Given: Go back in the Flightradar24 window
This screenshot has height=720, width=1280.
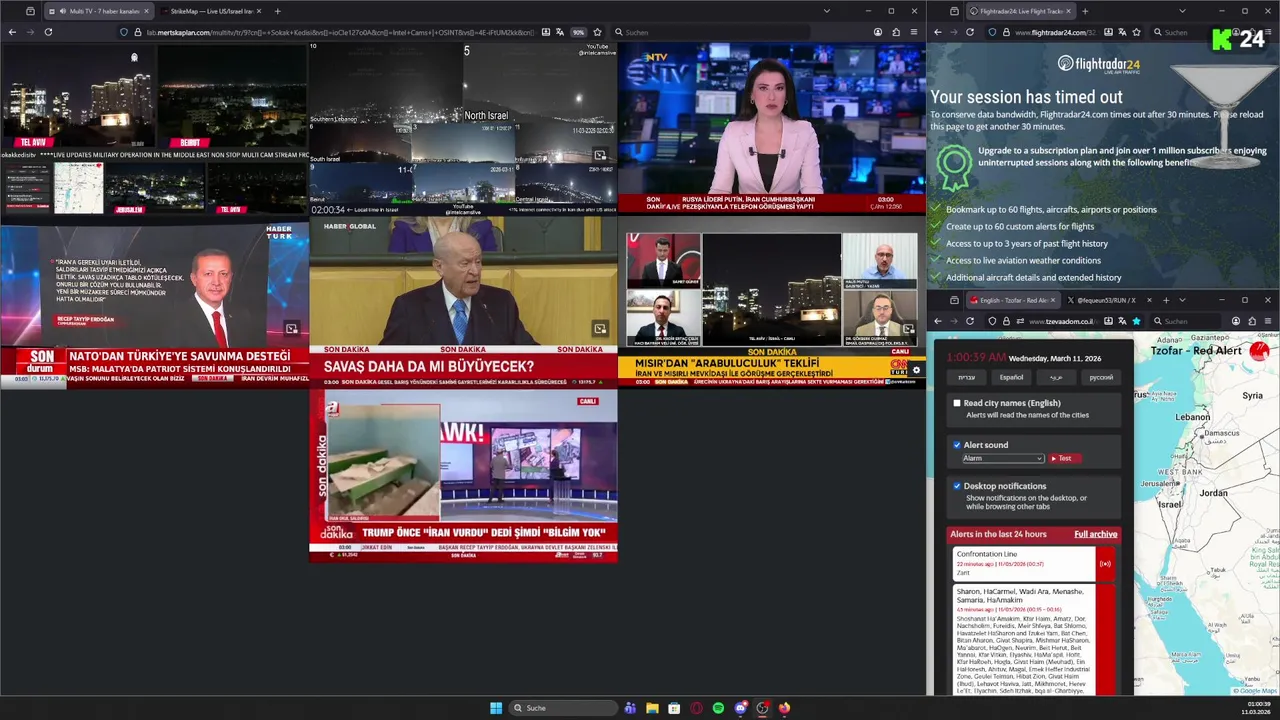Looking at the screenshot, I should click(x=937, y=32).
